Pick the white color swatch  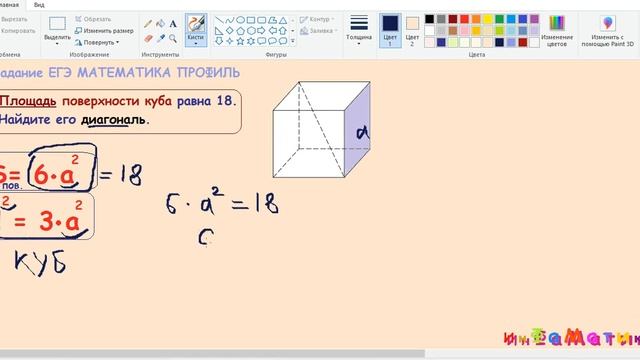click(x=429, y=31)
